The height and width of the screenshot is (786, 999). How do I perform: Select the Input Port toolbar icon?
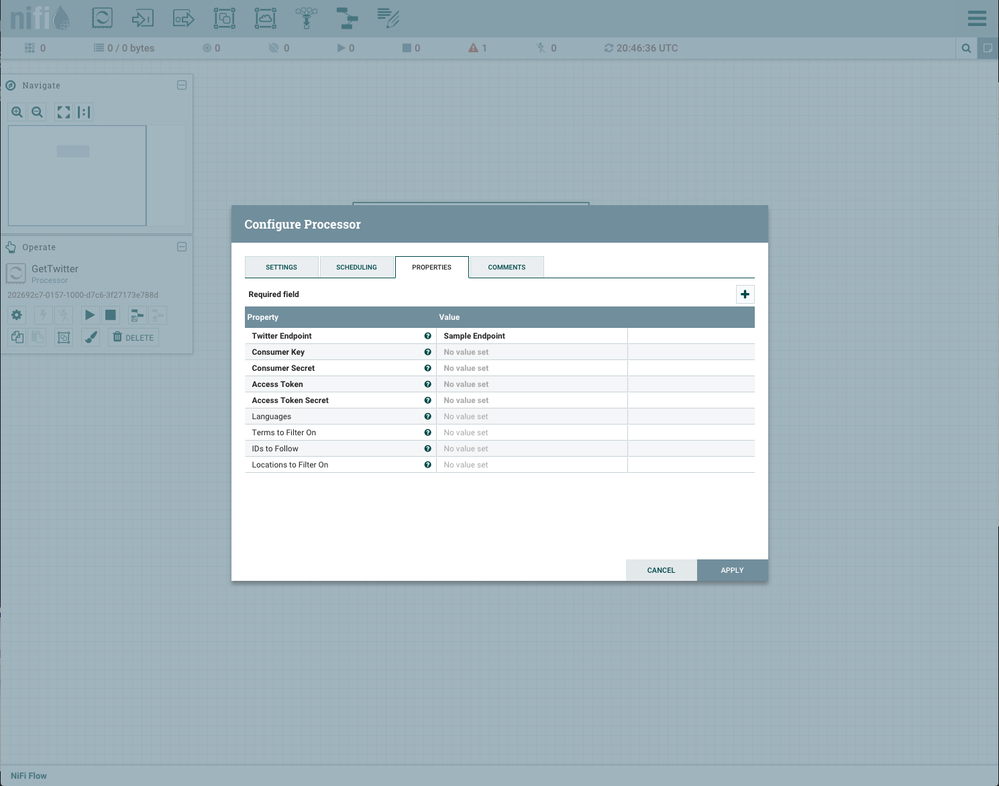pyautogui.click(x=143, y=17)
